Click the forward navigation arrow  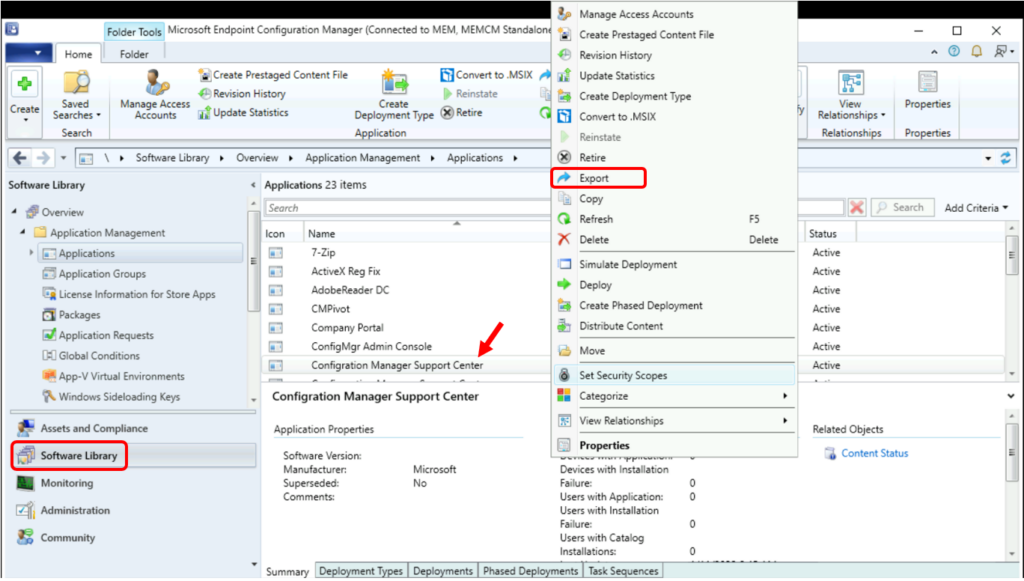(43, 158)
